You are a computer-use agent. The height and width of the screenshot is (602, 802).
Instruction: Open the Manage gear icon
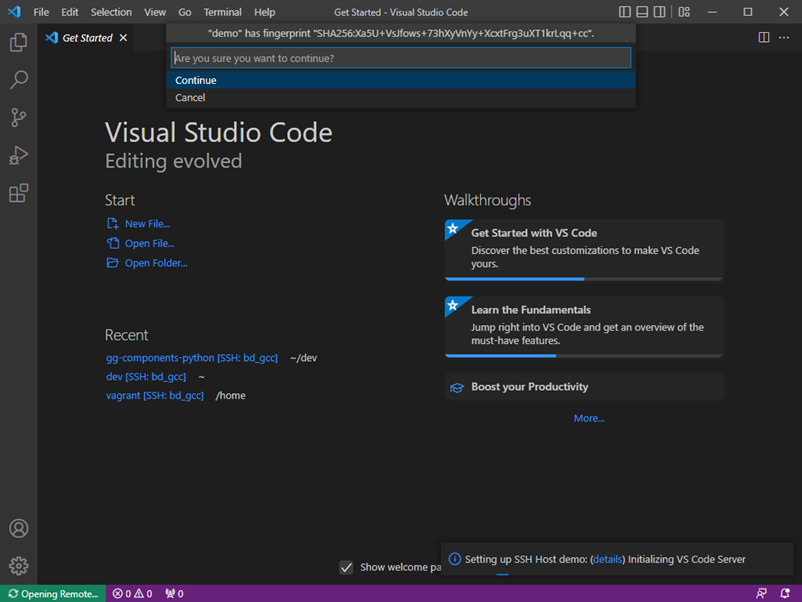click(x=18, y=566)
